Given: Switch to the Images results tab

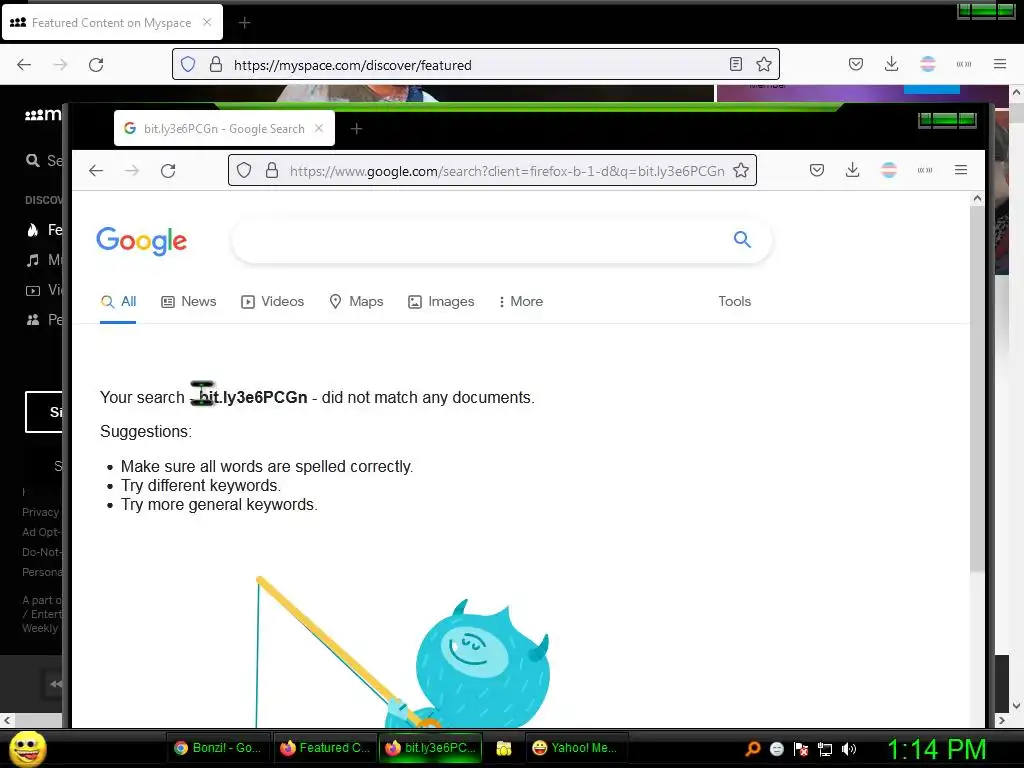Looking at the screenshot, I should coord(441,302).
